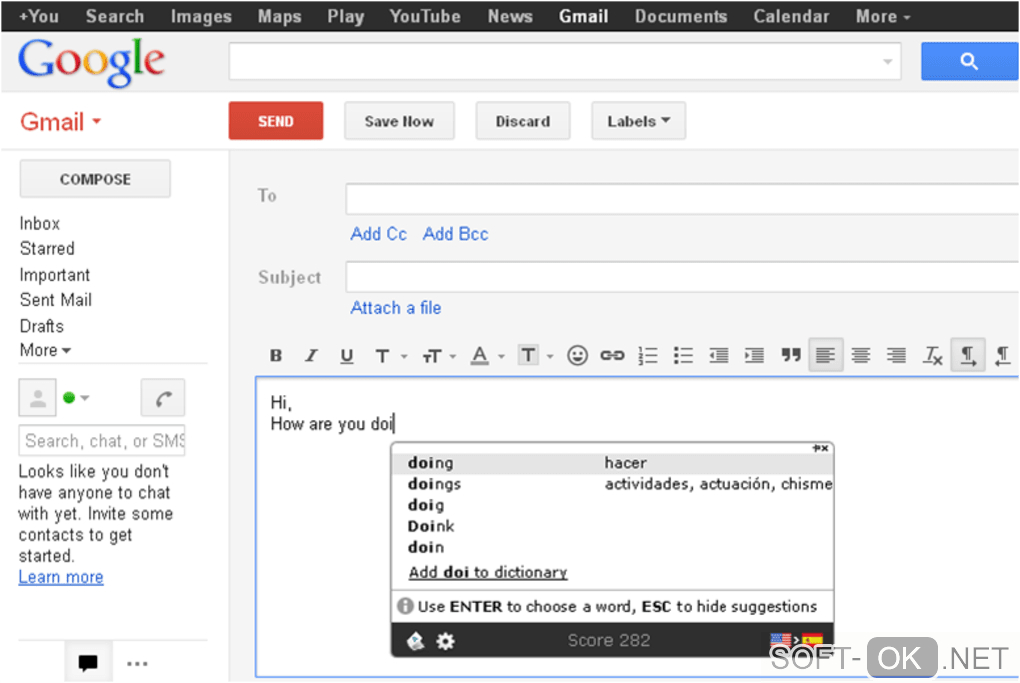Choose the suggestion 'doing'
This screenshot has width=1020, height=683.
tap(612, 463)
